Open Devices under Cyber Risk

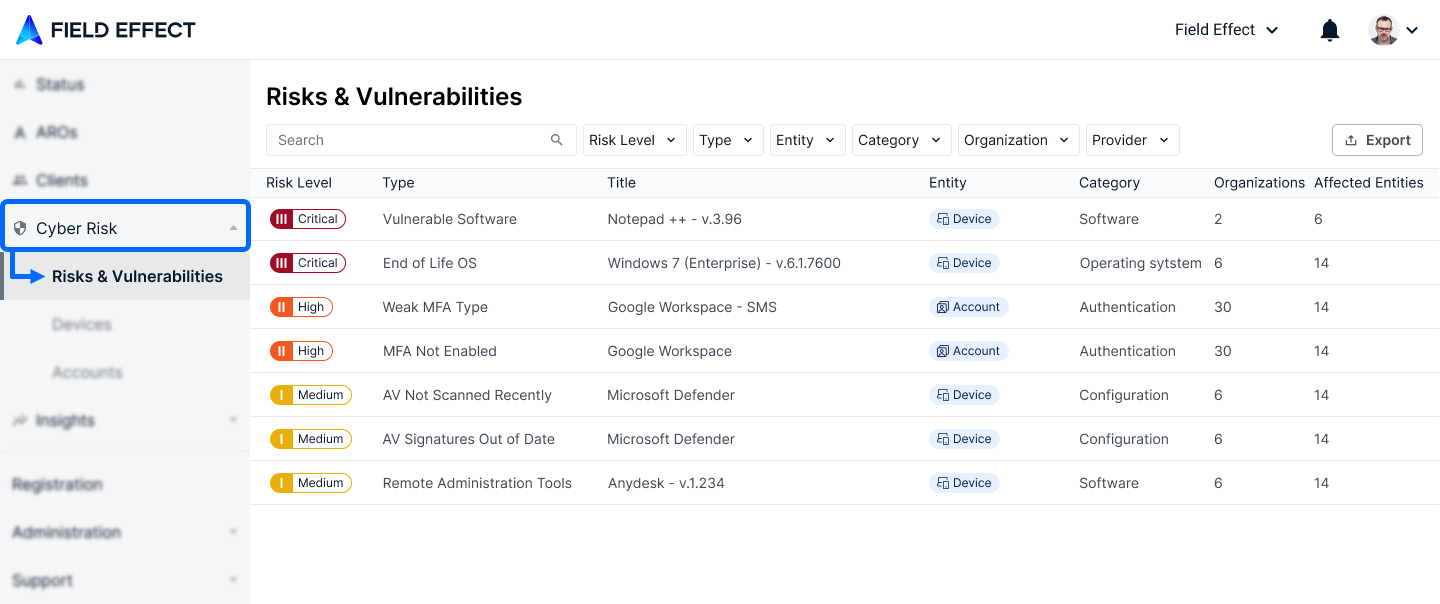82,324
